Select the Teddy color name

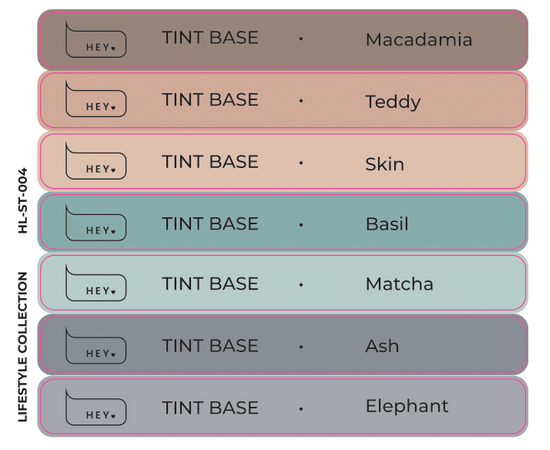point(393,102)
